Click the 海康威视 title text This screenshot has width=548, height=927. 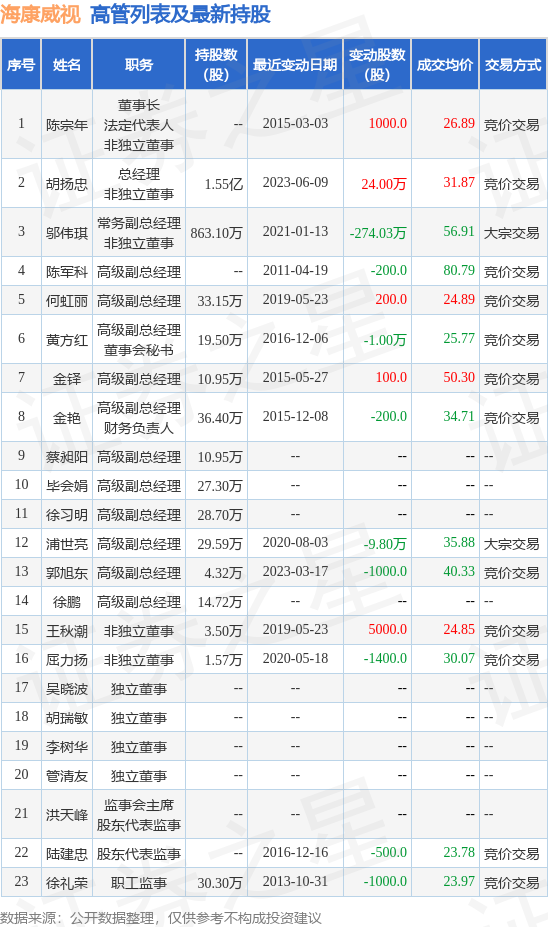tap(40, 14)
